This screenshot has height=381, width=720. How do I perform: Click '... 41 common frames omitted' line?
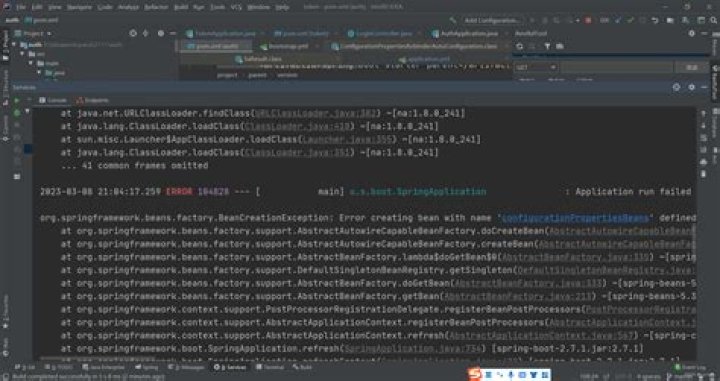coord(135,165)
